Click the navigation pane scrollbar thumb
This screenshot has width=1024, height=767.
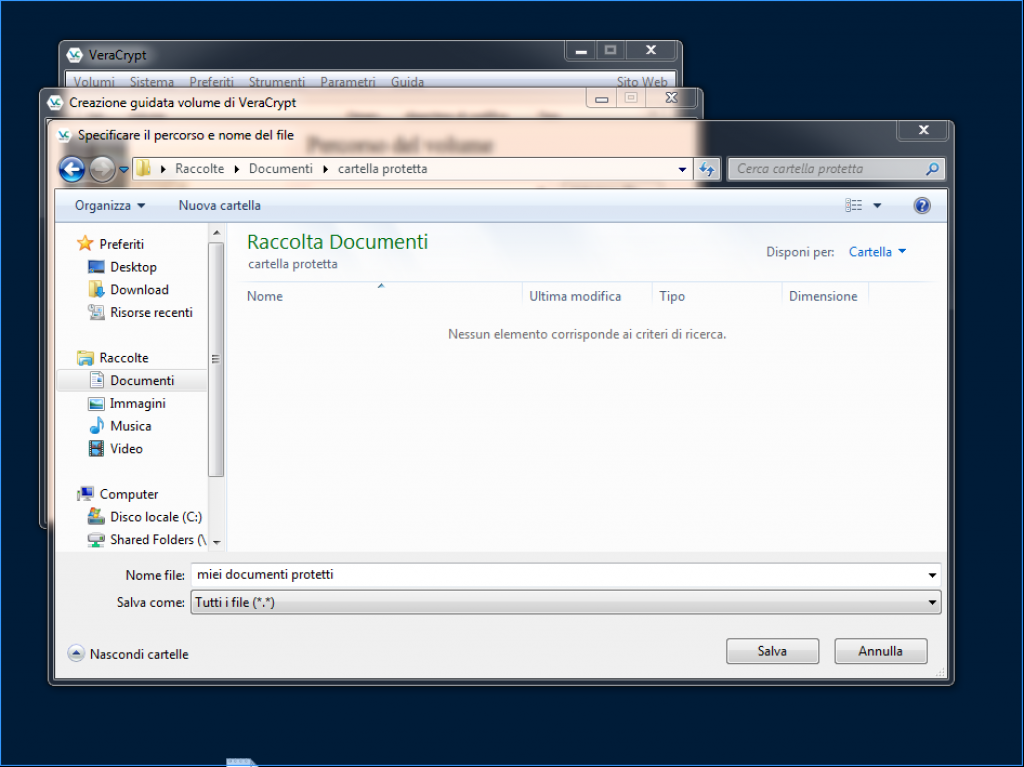point(216,359)
